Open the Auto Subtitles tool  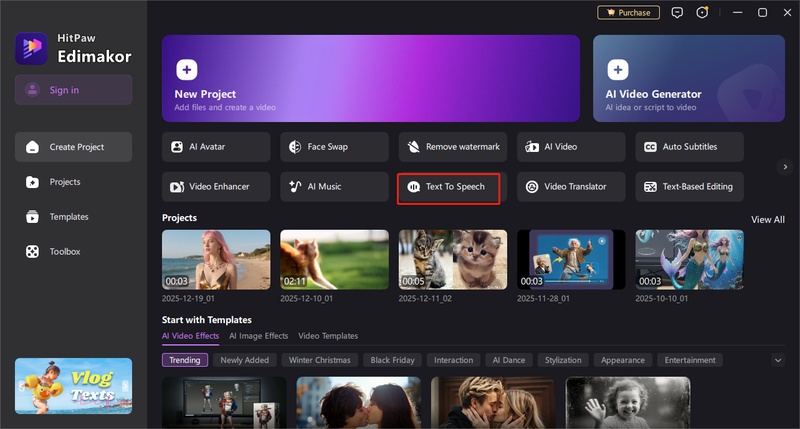pos(689,147)
